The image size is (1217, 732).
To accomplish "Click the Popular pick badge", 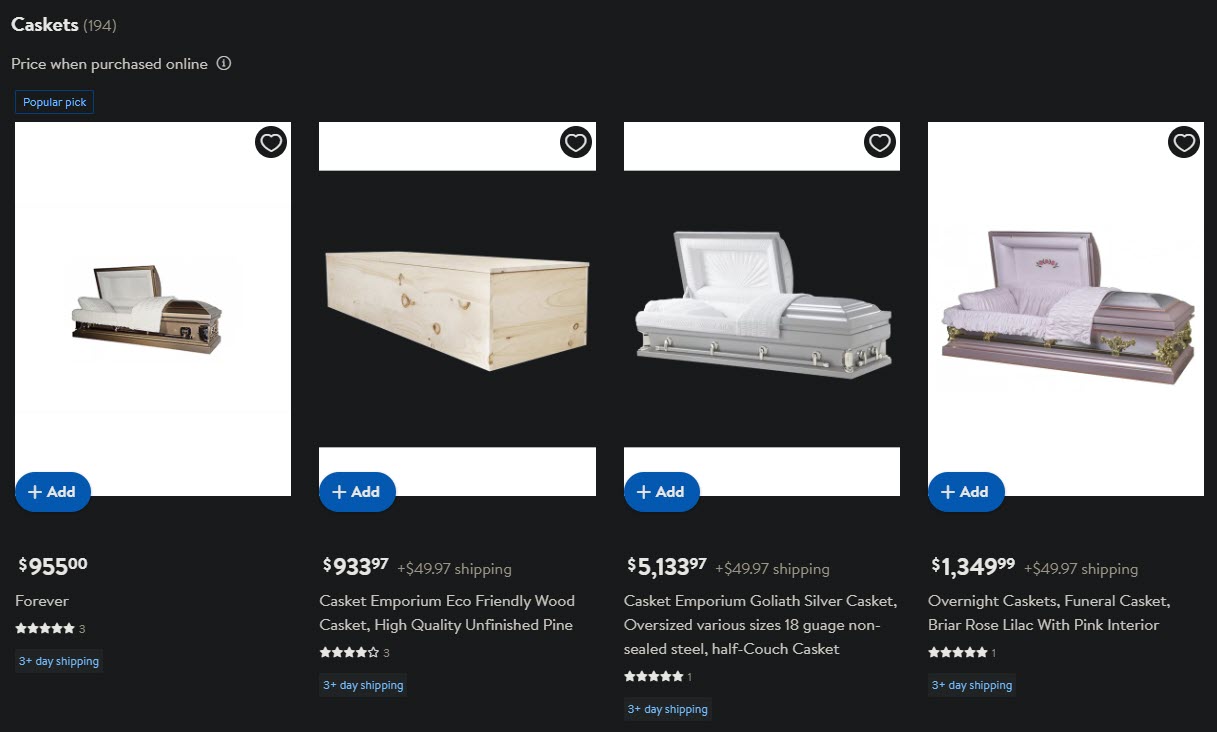I will pyautogui.click(x=55, y=102).
